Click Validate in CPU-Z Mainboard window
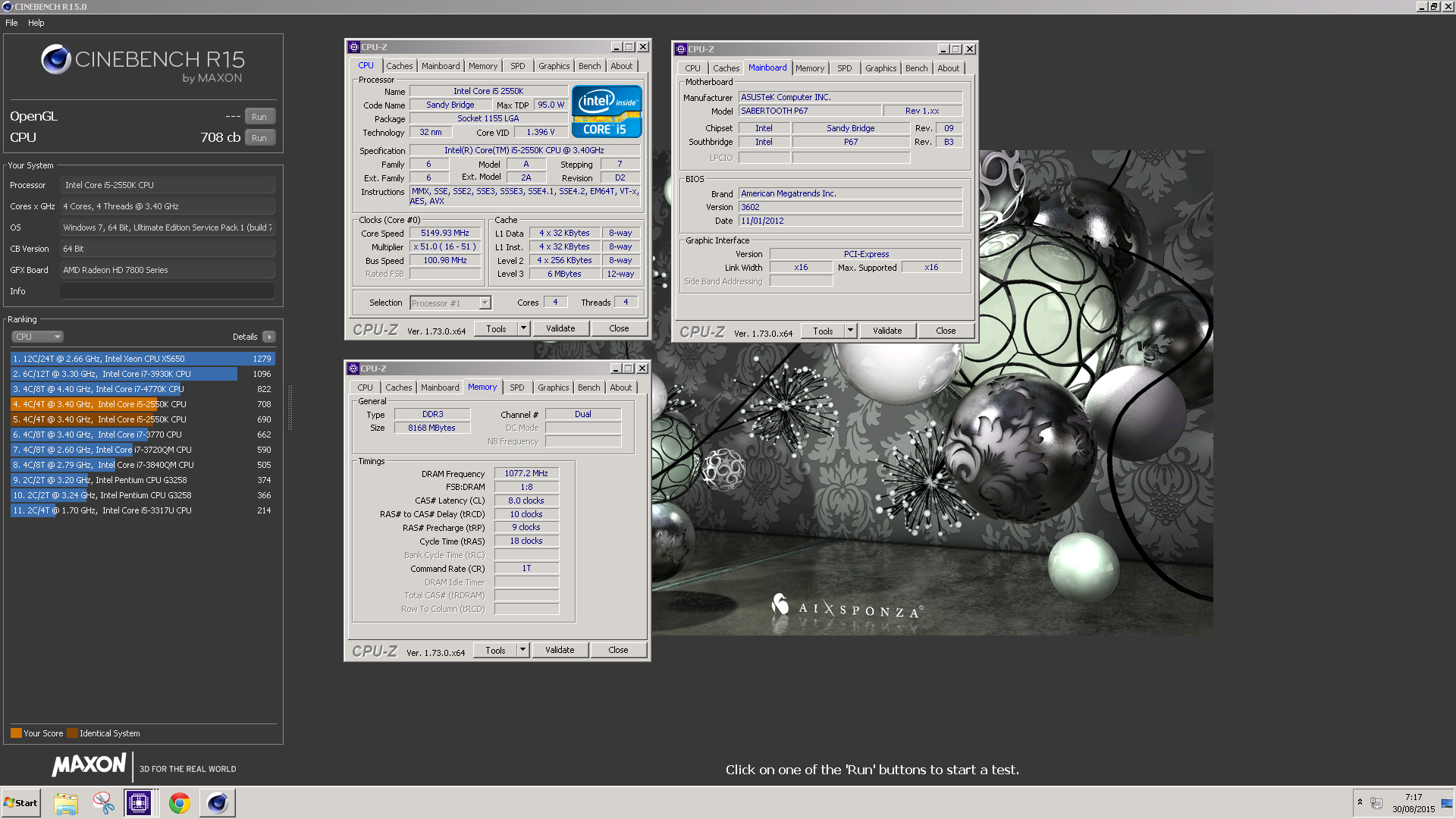 pos(887,331)
